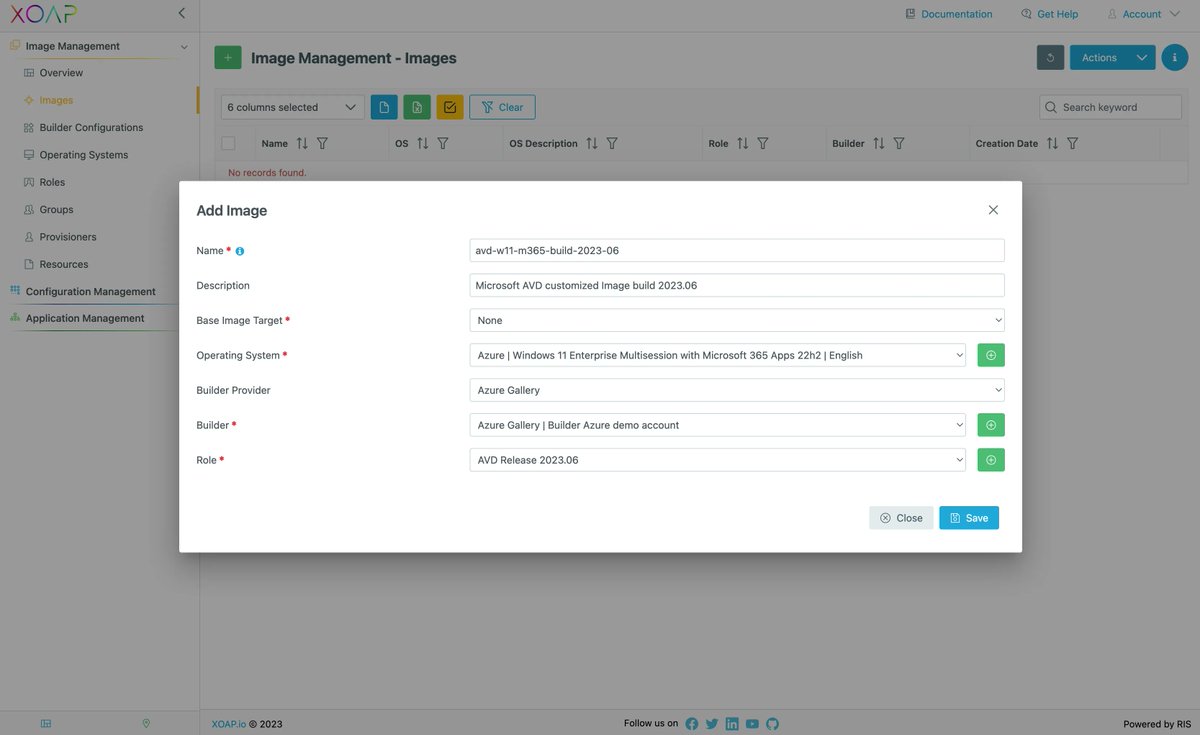Sort by Creation Date column

1052,144
